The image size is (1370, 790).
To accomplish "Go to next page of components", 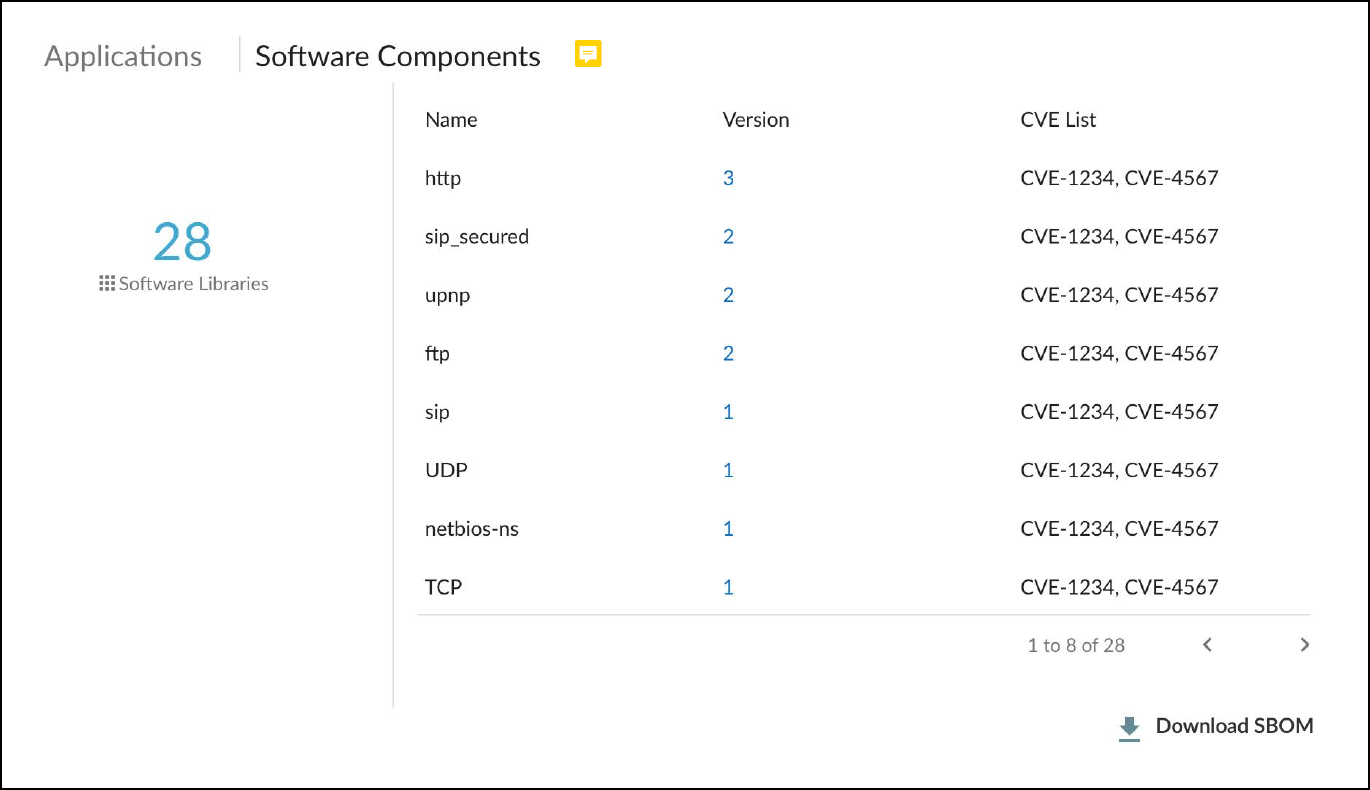I will tap(1304, 645).
